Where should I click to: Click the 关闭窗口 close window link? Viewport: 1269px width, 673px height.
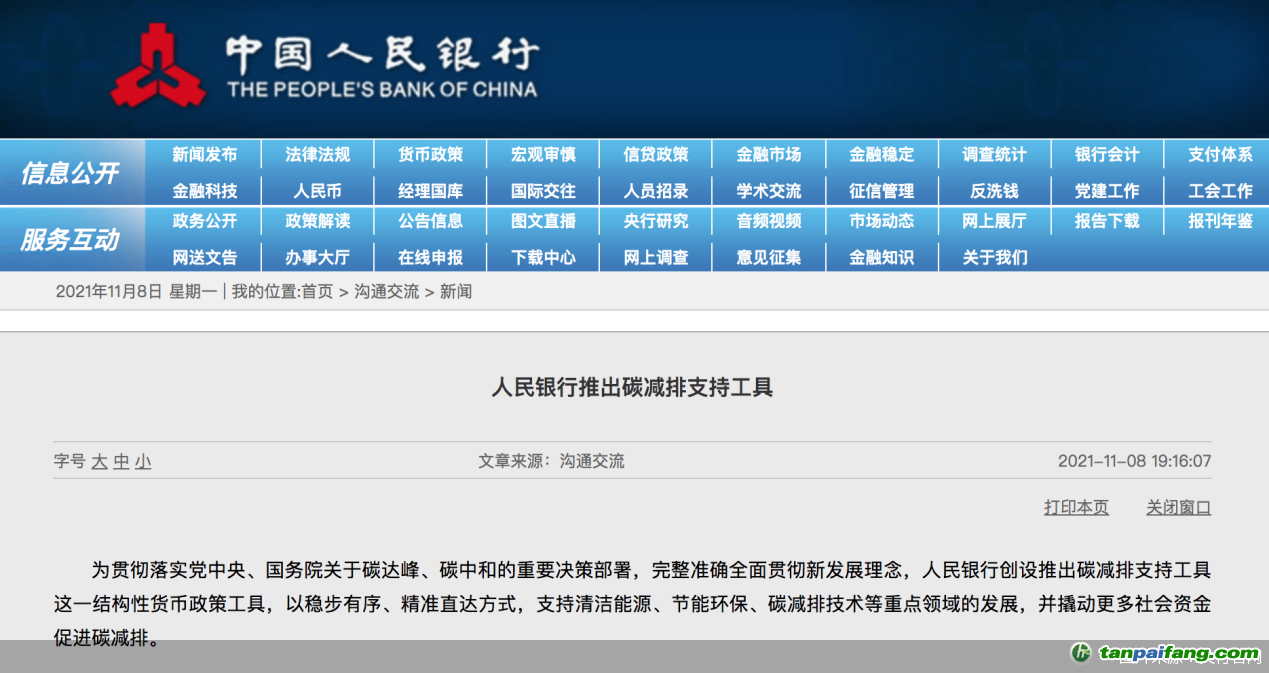[x=1178, y=508]
